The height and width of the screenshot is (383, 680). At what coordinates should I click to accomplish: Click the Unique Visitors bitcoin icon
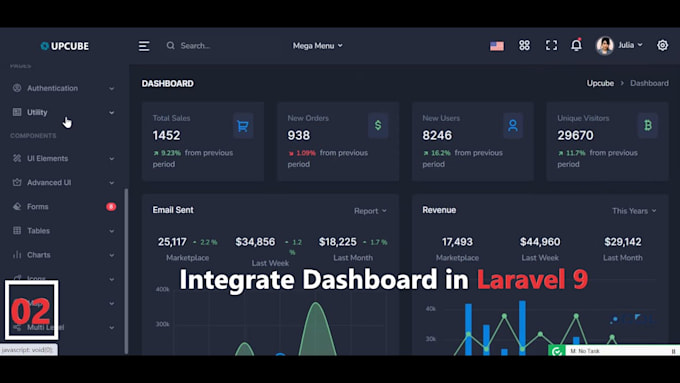pyautogui.click(x=647, y=126)
